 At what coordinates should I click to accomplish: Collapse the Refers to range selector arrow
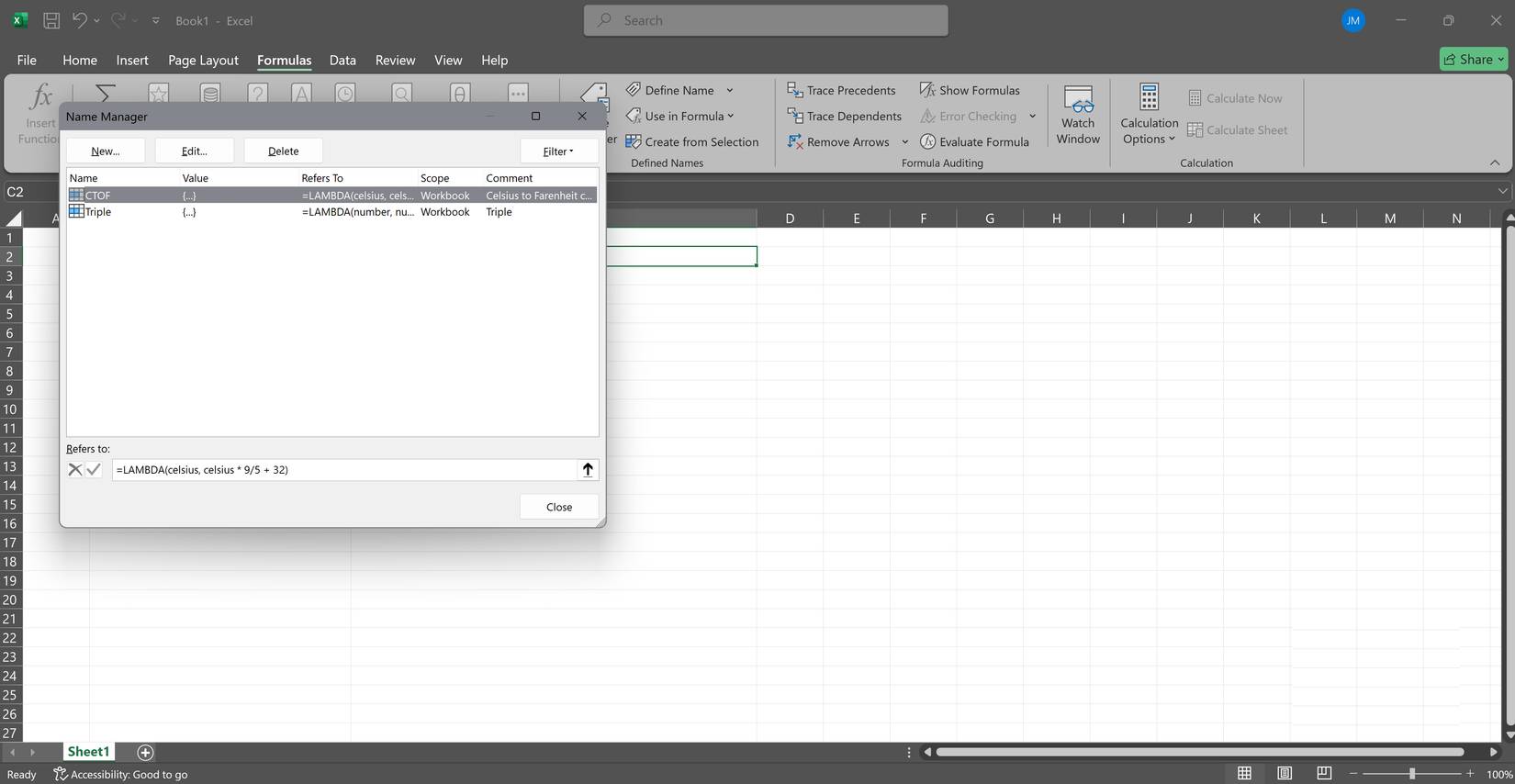pyautogui.click(x=588, y=469)
